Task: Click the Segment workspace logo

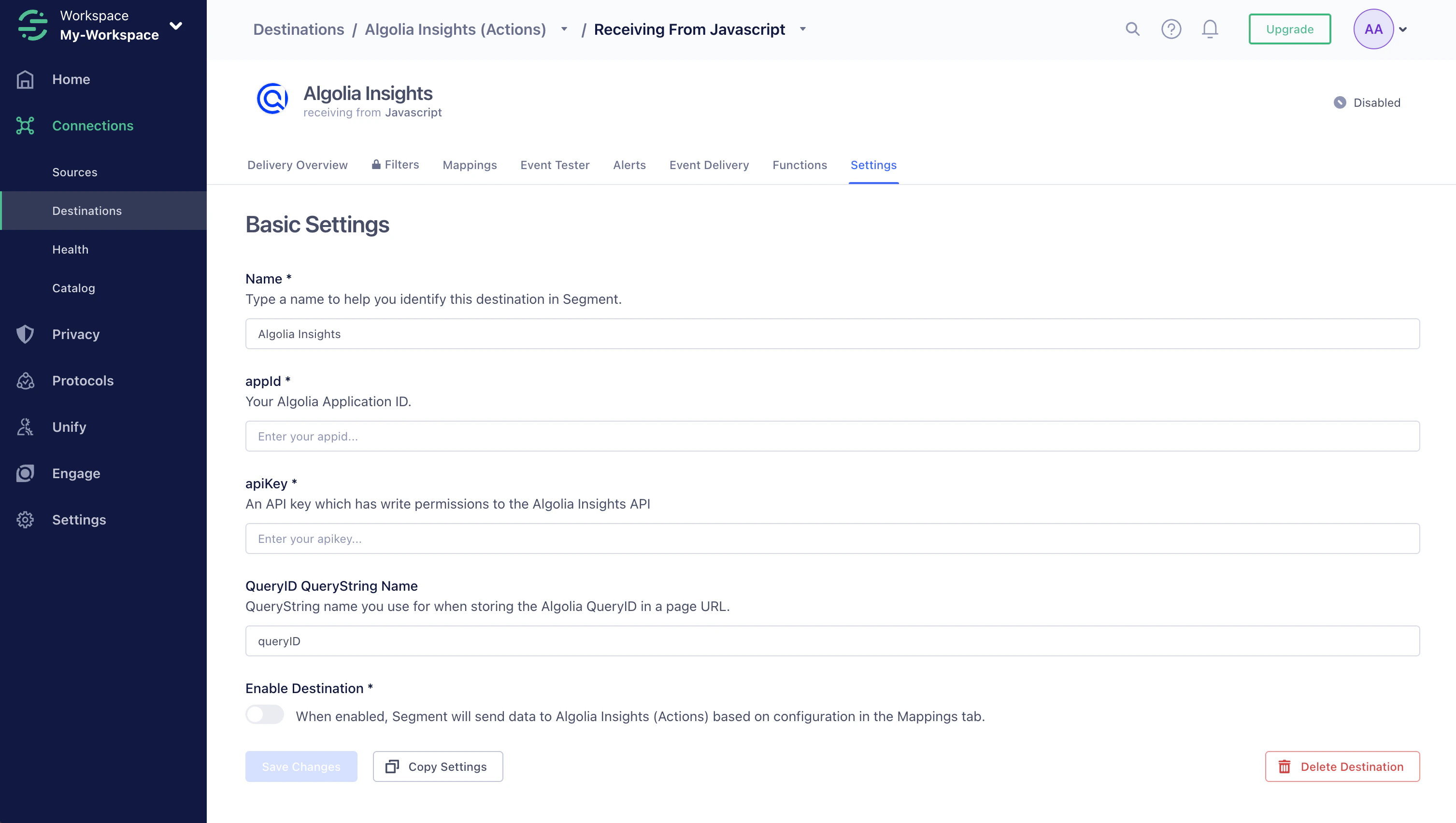Action: (32, 25)
